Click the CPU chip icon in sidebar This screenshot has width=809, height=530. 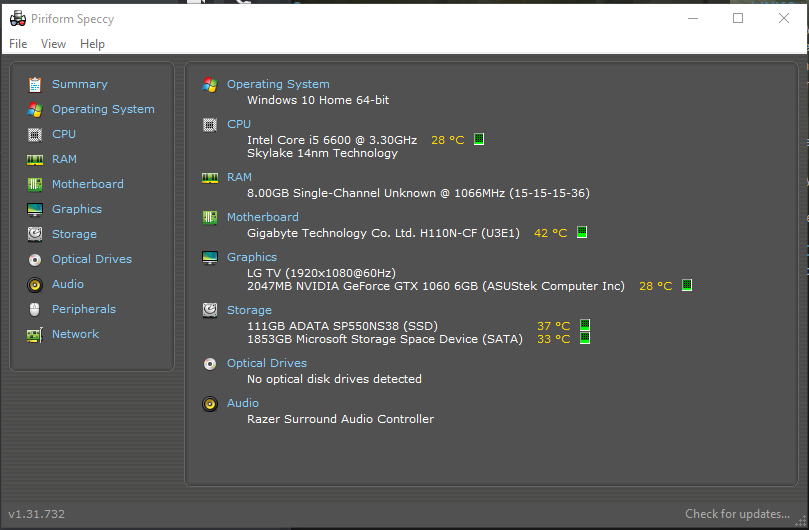(35, 135)
